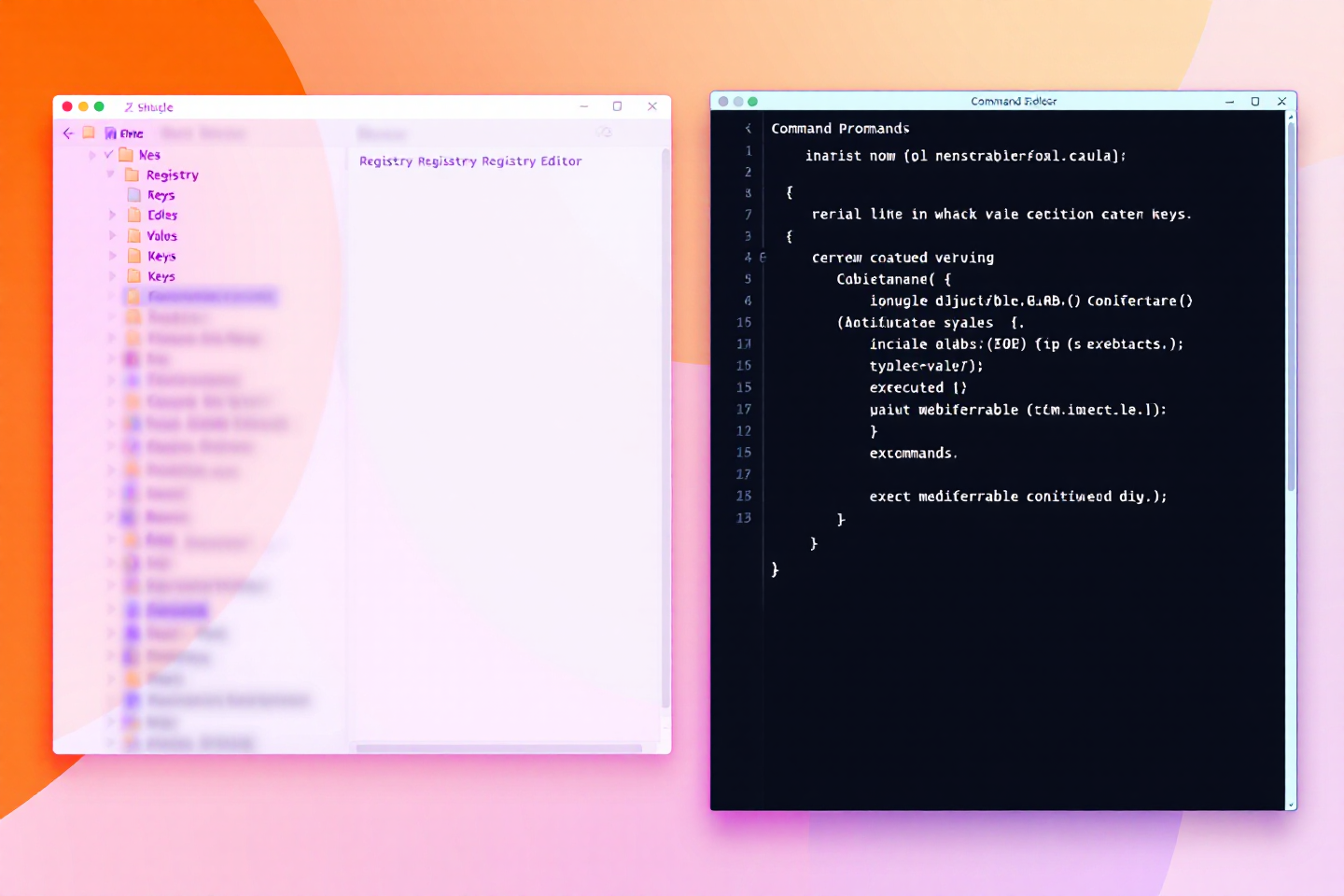Image resolution: width=1344 pixels, height=896 pixels.
Task: Click the Registry window's vertical scrollbar
Action: pos(665,429)
